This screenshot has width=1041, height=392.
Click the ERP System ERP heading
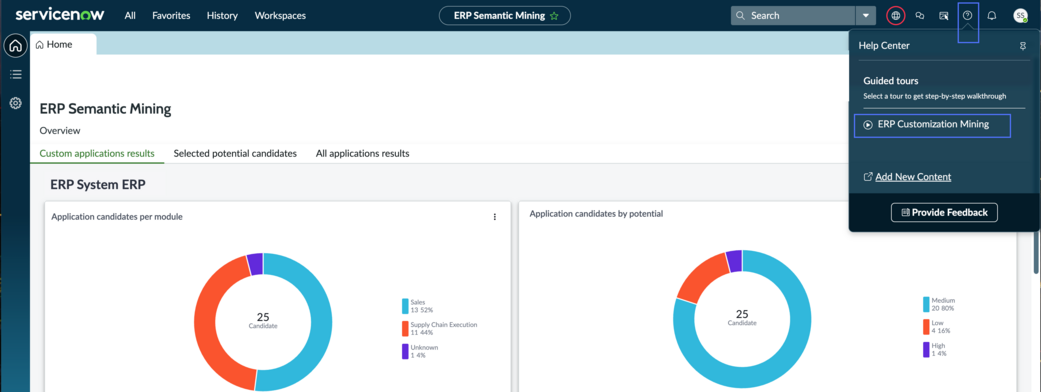coord(98,185)
